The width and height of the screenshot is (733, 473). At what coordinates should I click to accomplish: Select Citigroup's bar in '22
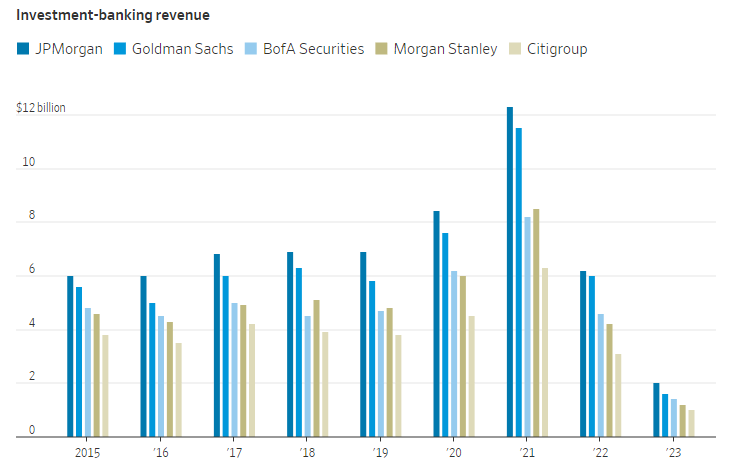point(618,395)
